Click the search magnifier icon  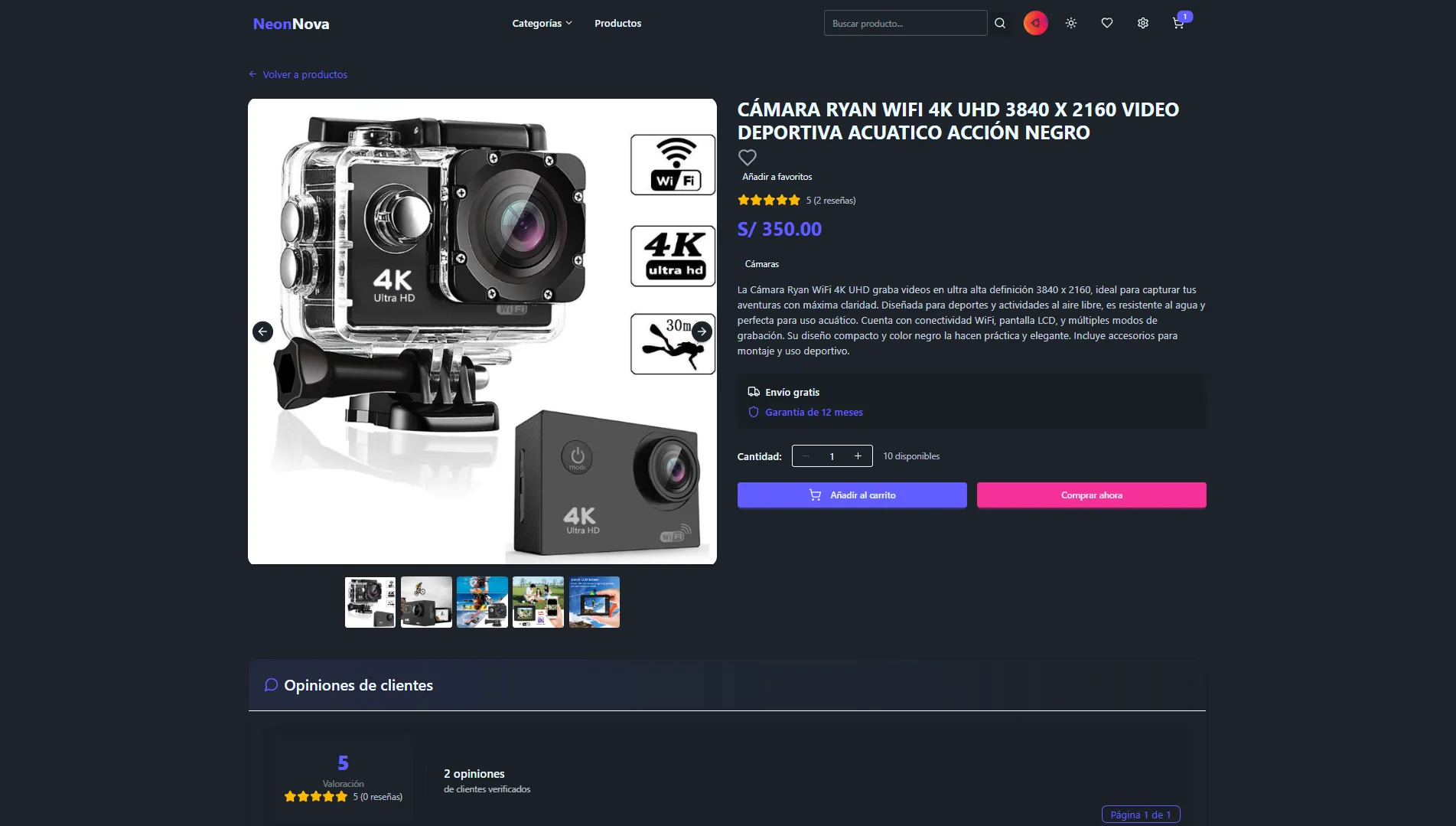click(x=1000, y=23)
